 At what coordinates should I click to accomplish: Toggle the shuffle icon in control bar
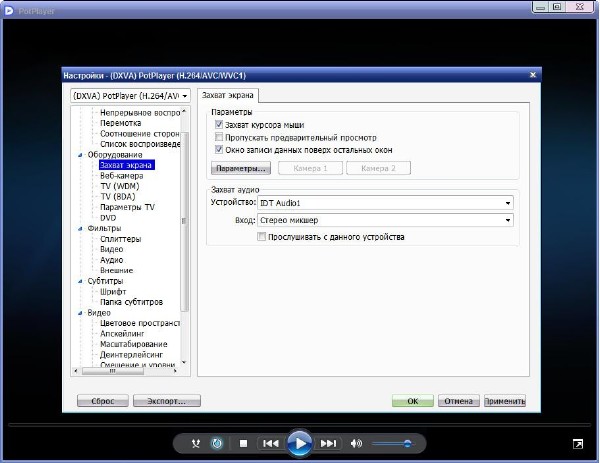pyautogui.click(x=196, y=443)
